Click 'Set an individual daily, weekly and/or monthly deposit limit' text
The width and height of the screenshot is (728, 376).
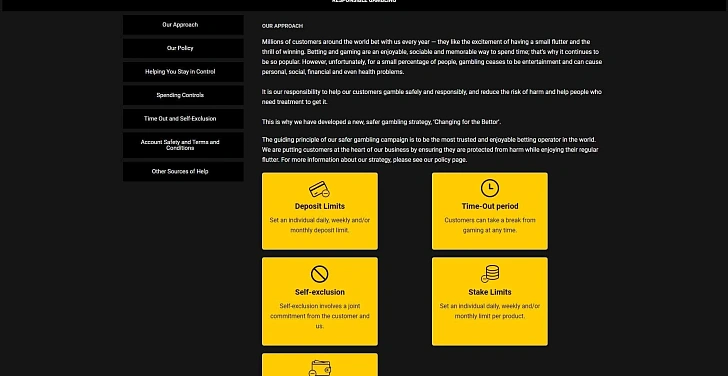click(319, 225)
